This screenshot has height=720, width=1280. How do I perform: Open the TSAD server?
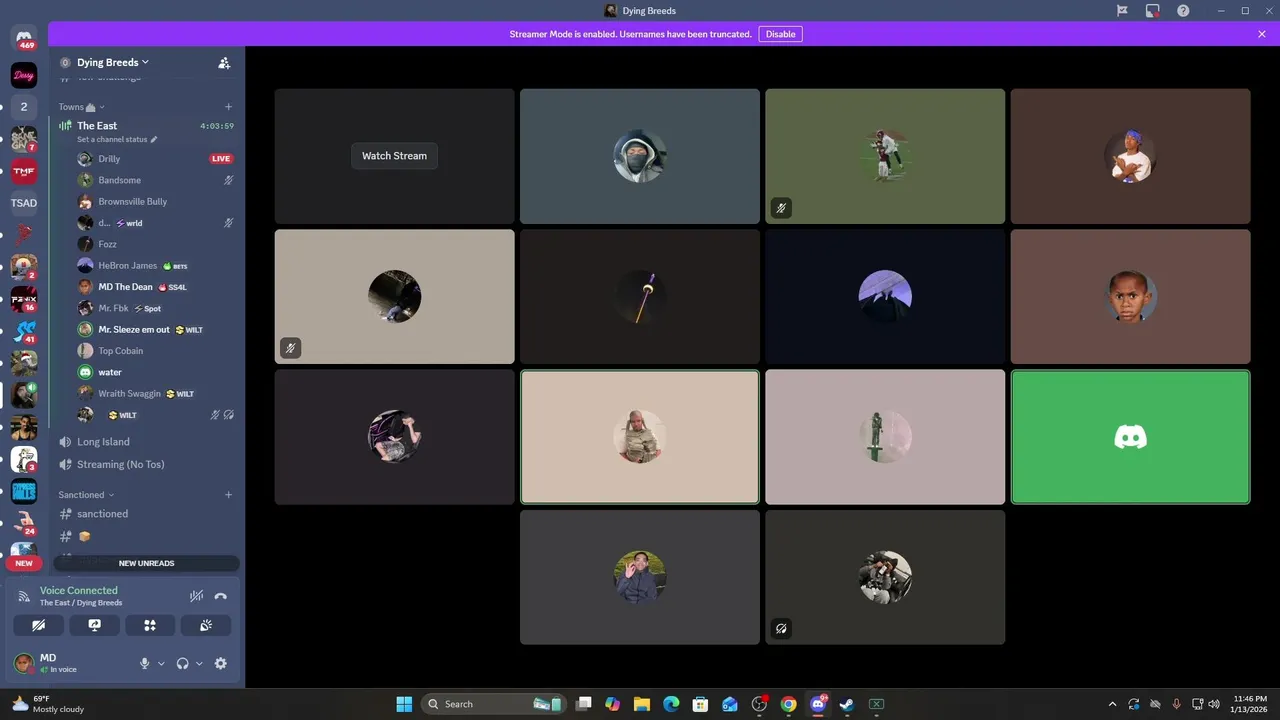click(x=24, y=203)
